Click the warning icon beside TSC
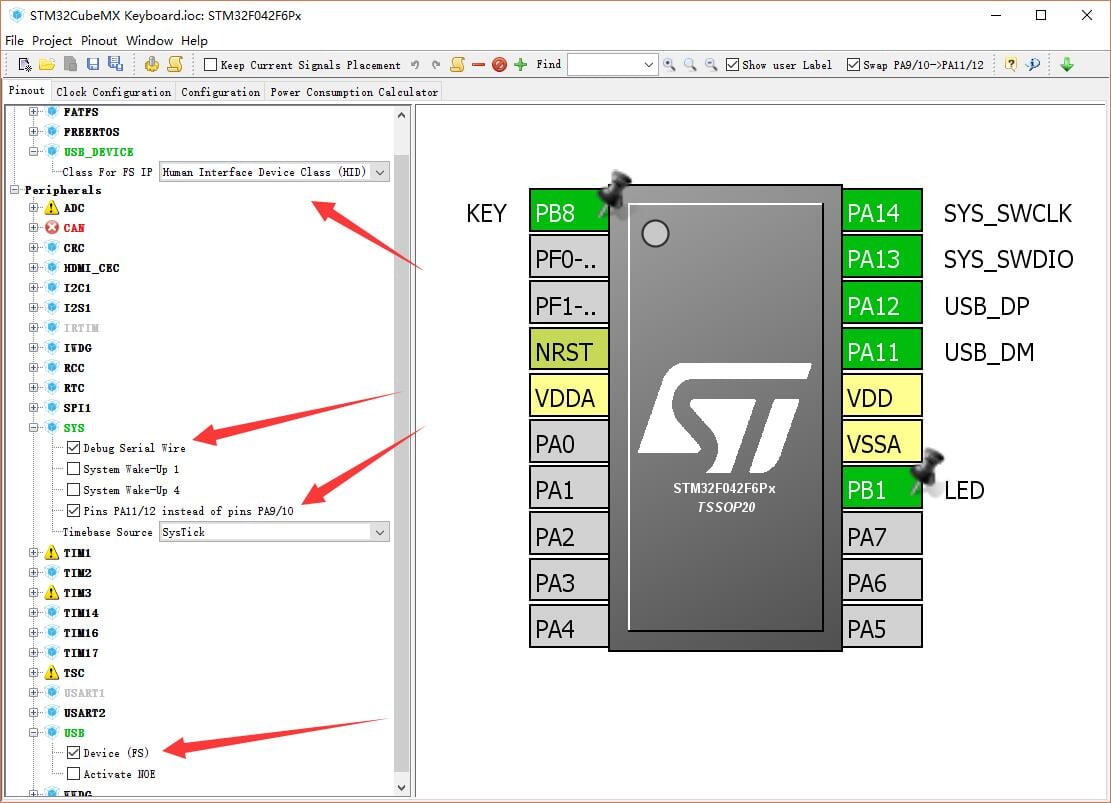Image resolution: width=1111 pixels, height=803 pixels. (52, 673)
